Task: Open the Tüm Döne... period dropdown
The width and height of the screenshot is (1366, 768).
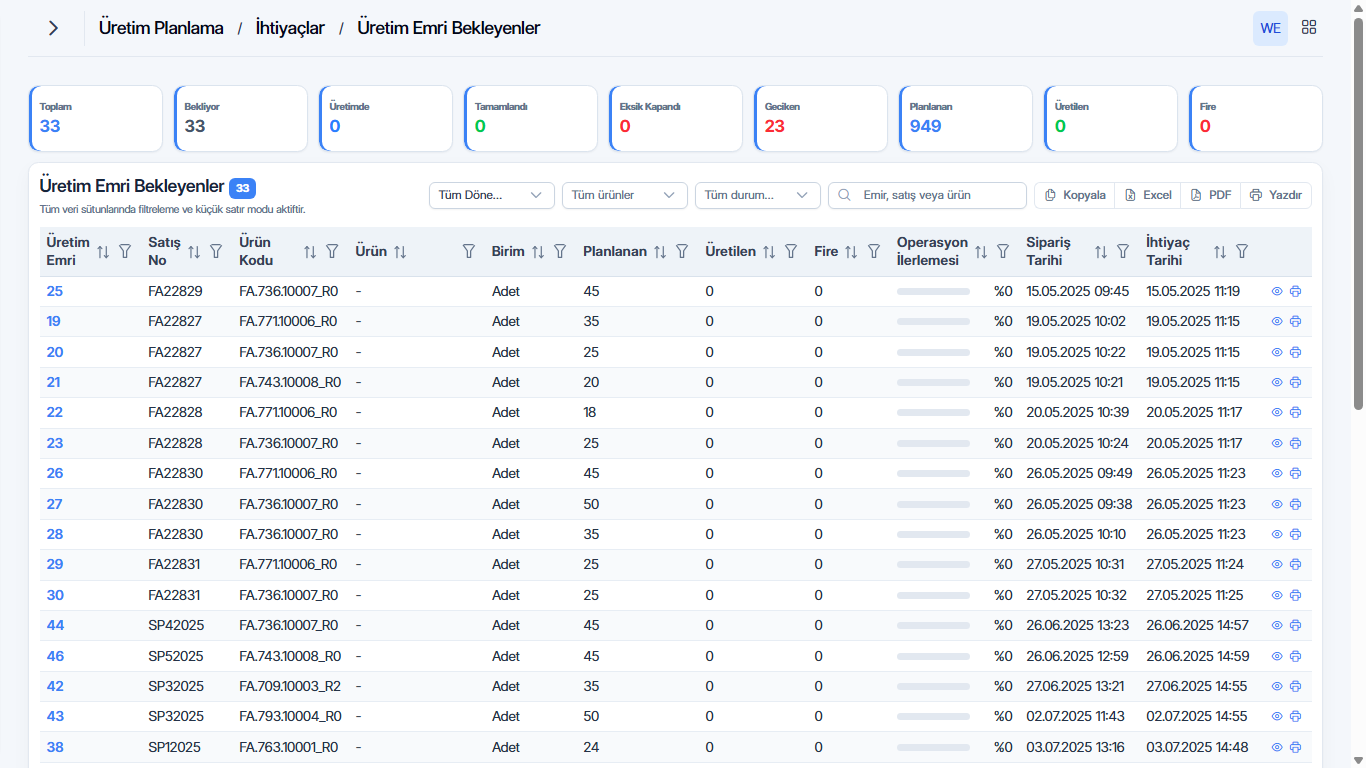Action: [492, 195]
